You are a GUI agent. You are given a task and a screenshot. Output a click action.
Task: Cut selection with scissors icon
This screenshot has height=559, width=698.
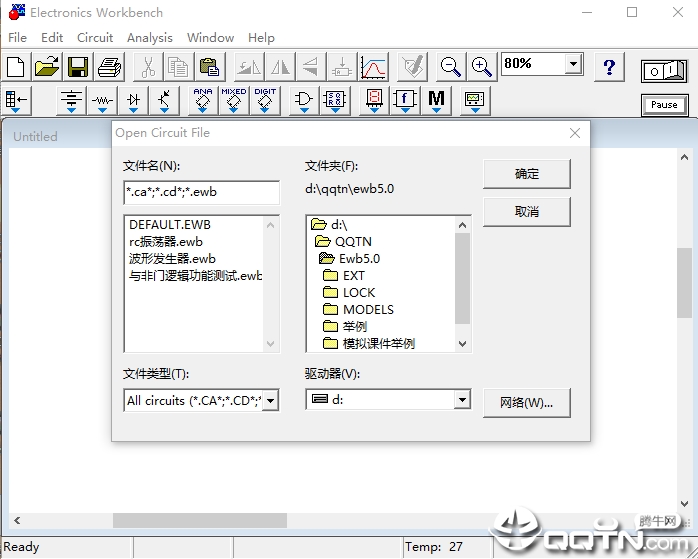pos(147,67)
